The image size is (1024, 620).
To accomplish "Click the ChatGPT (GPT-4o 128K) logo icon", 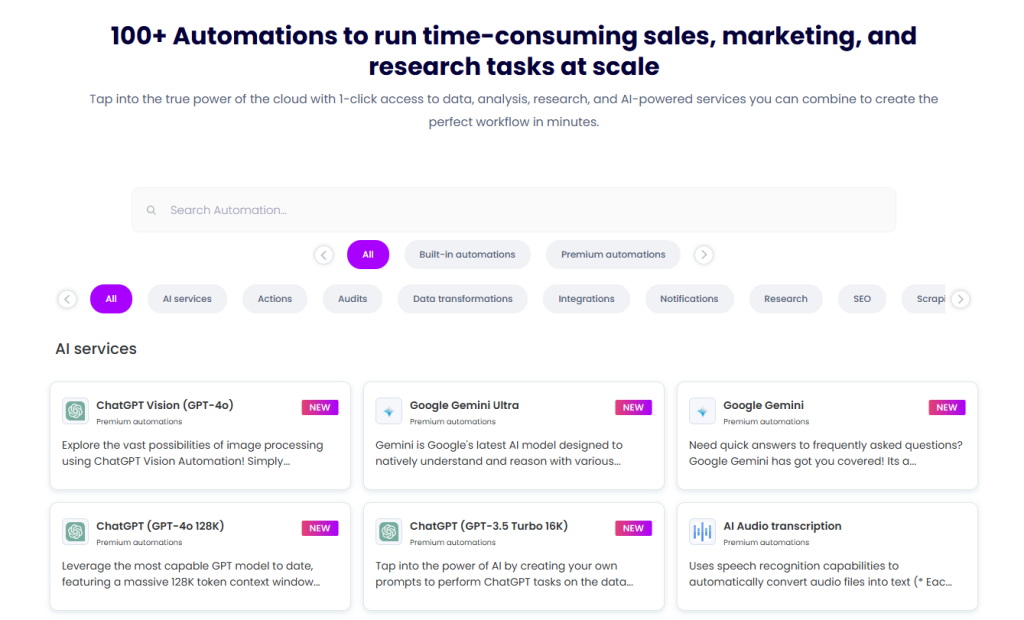I will (x=75, y=532).
